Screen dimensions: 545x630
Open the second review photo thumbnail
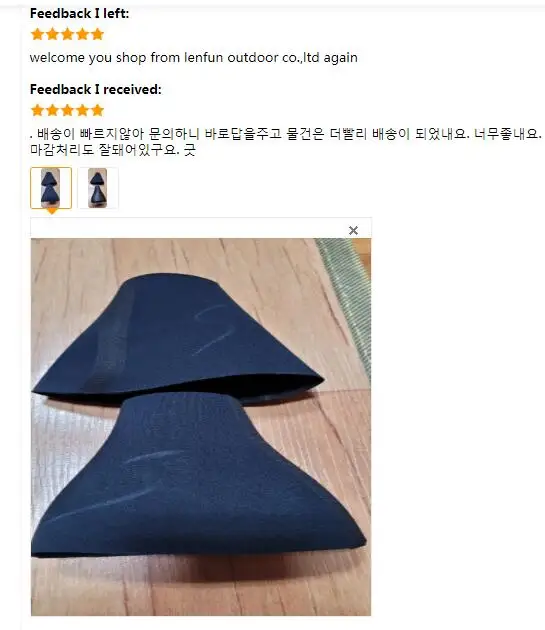(x=98, y=188)
